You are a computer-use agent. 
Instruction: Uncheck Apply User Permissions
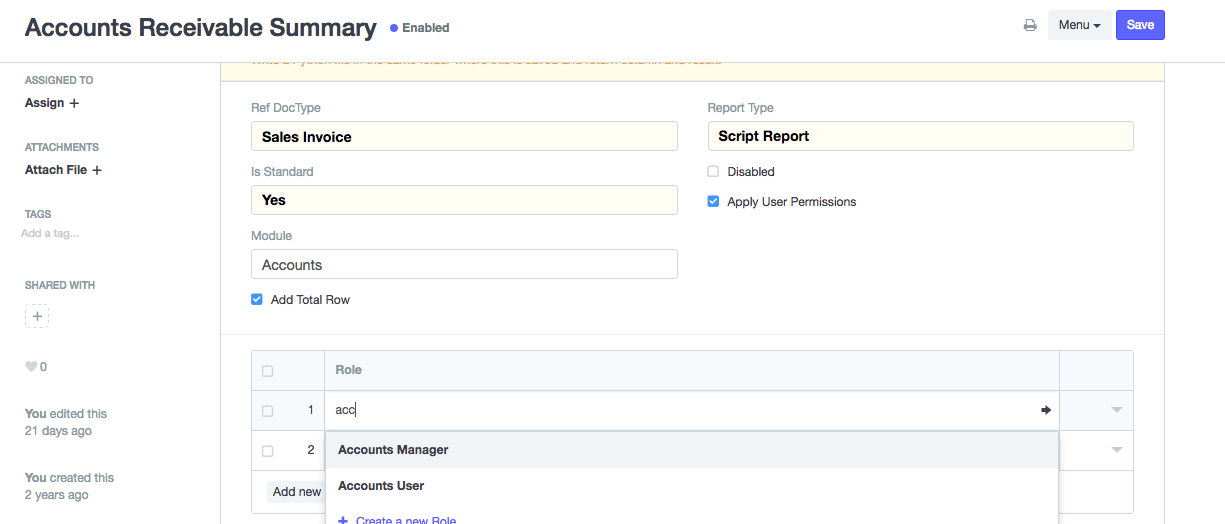coord(713,202)
